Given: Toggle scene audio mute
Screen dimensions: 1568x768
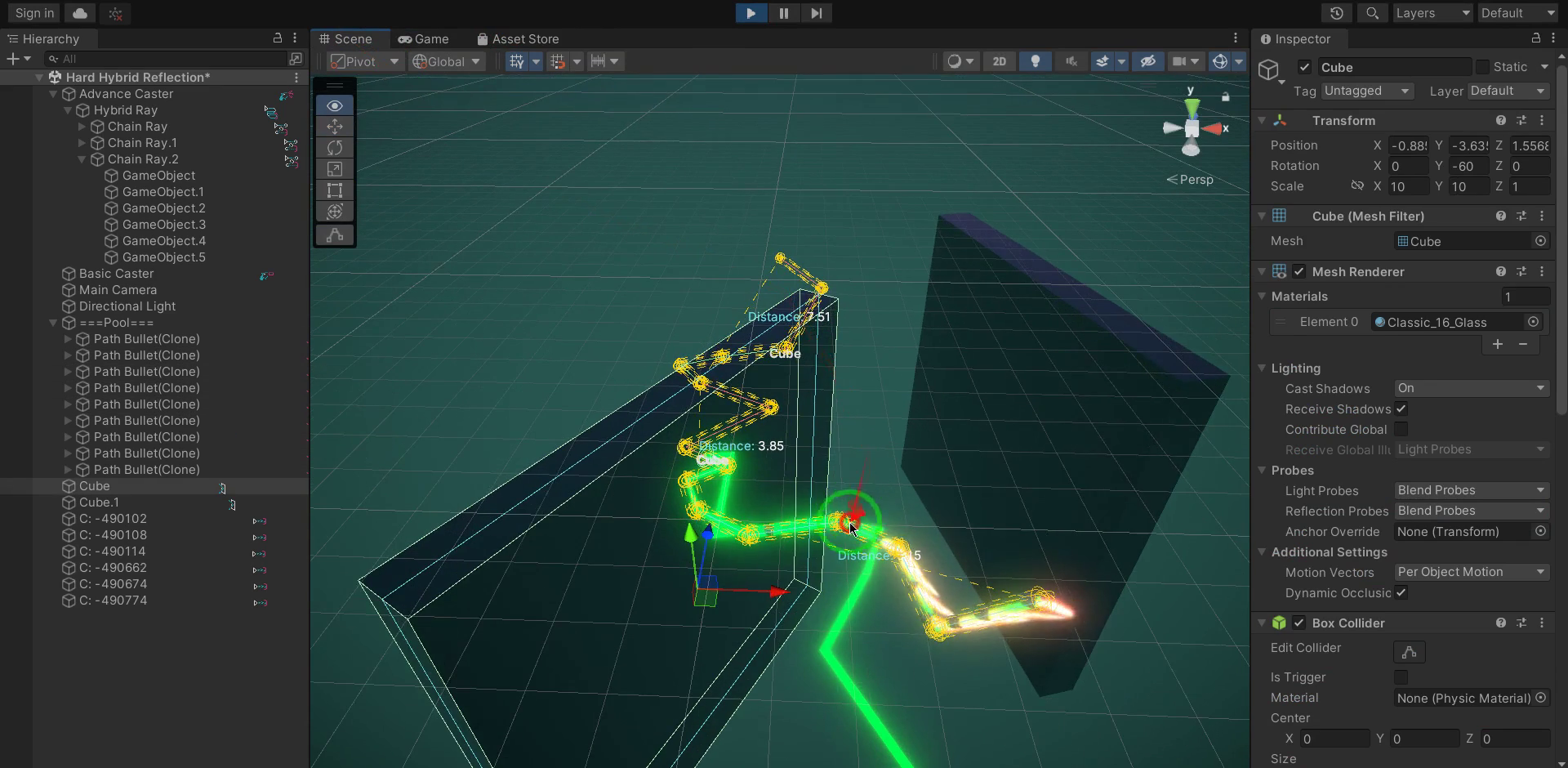Looking at the screenshot, I should (1071, 61).
